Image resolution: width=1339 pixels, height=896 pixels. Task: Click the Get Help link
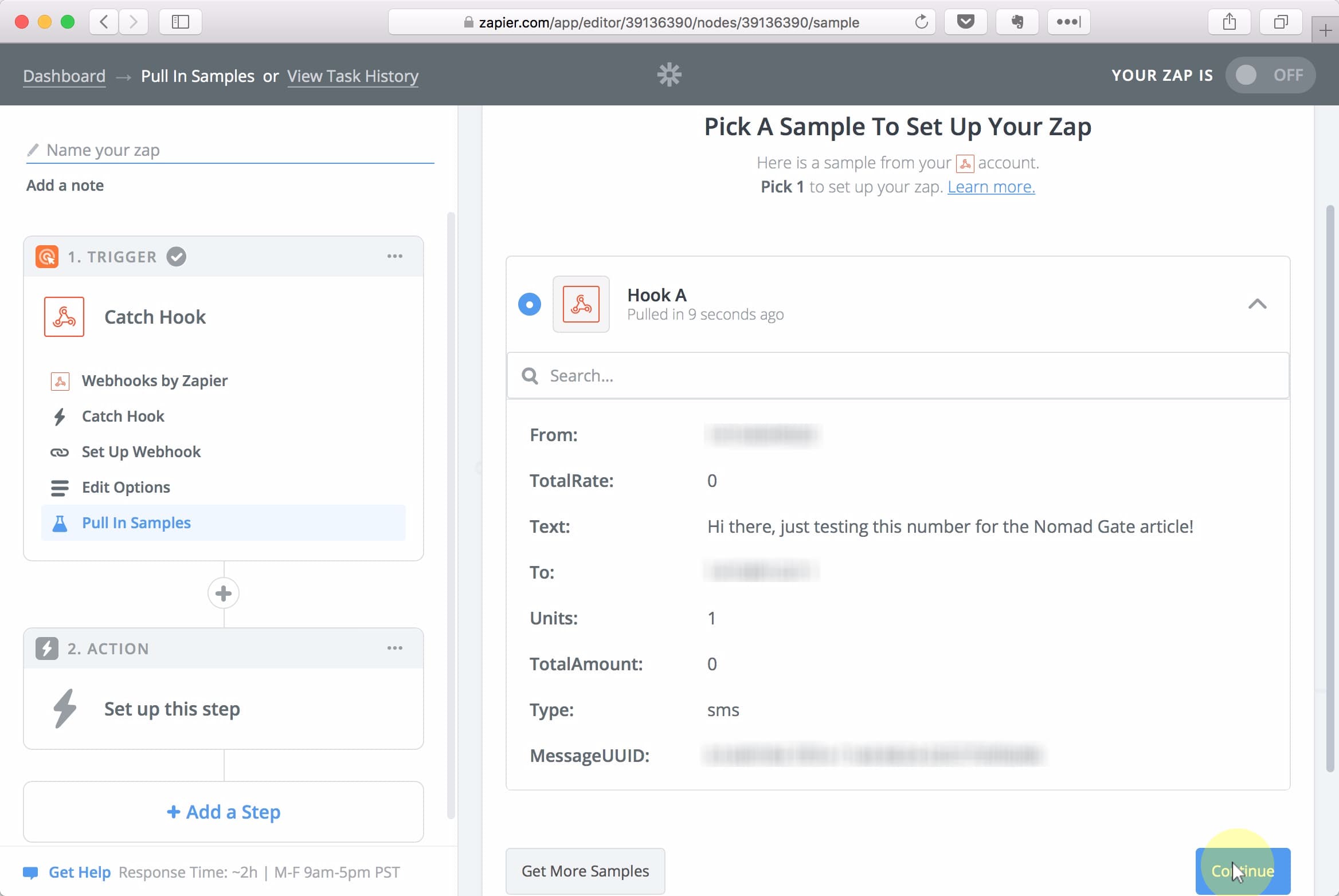click(x=80, y=873)
